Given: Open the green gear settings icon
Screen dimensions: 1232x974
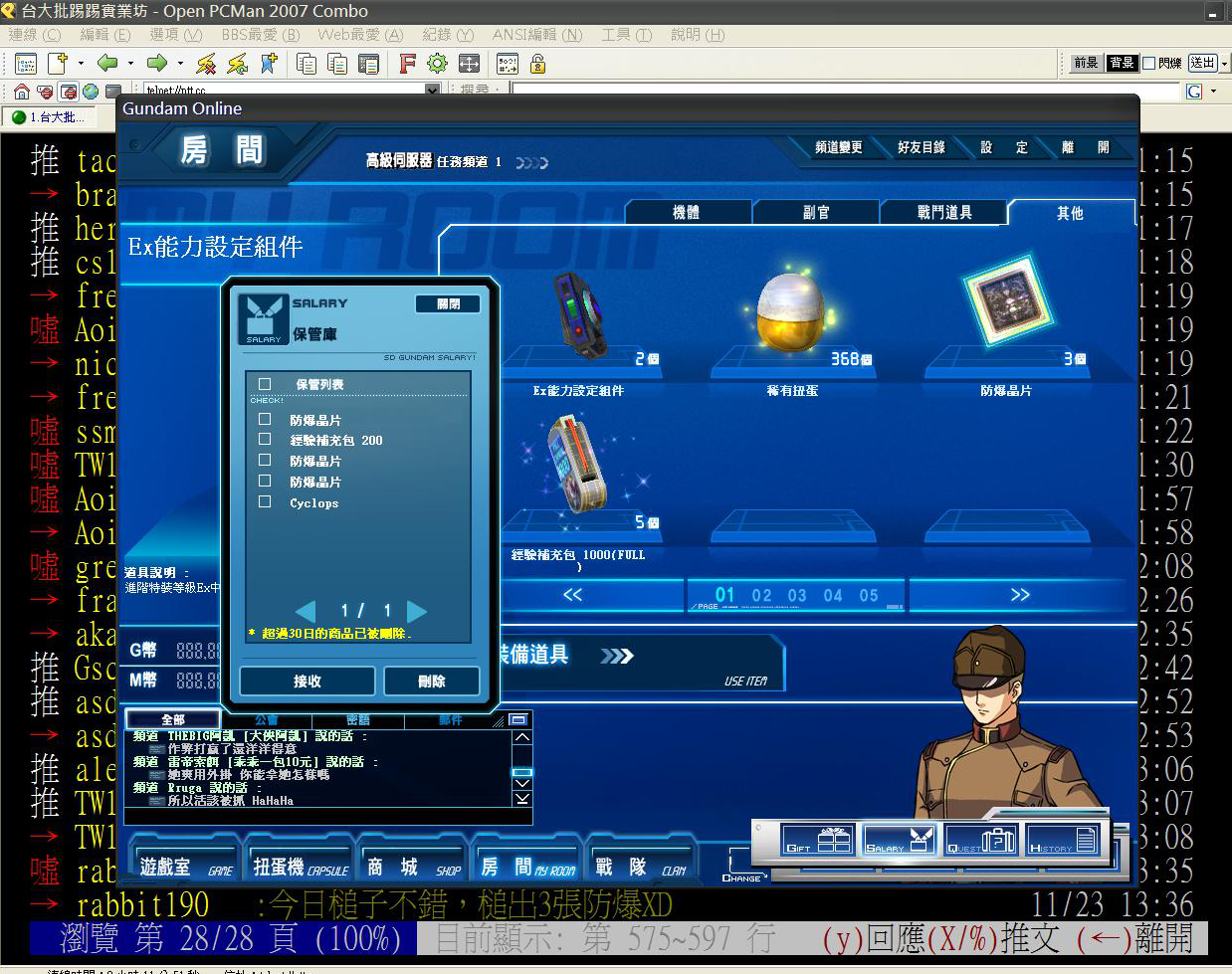Looking at the screenshot, I should point(437,64).
